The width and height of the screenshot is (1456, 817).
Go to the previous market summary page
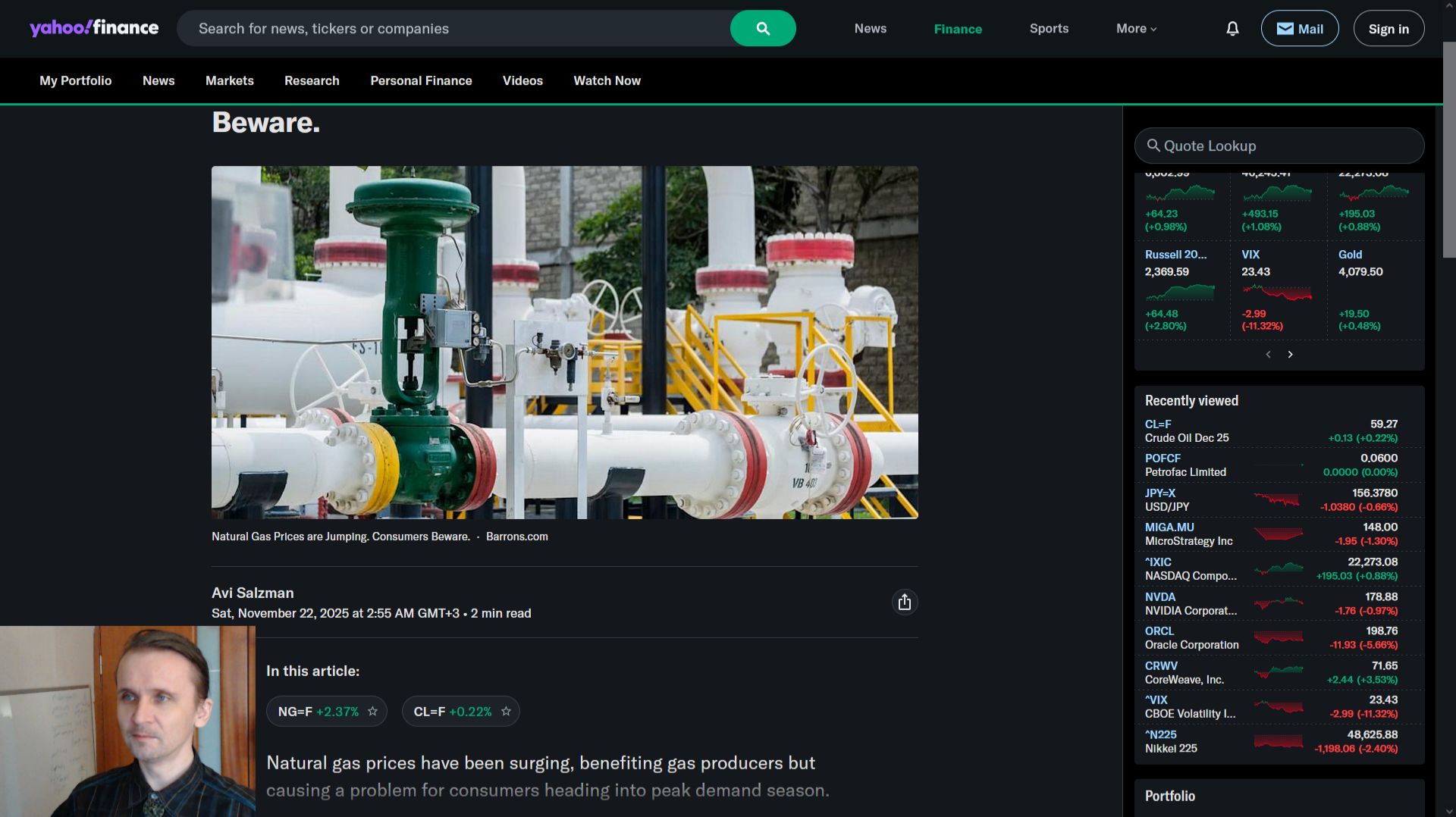[1268, 355]
